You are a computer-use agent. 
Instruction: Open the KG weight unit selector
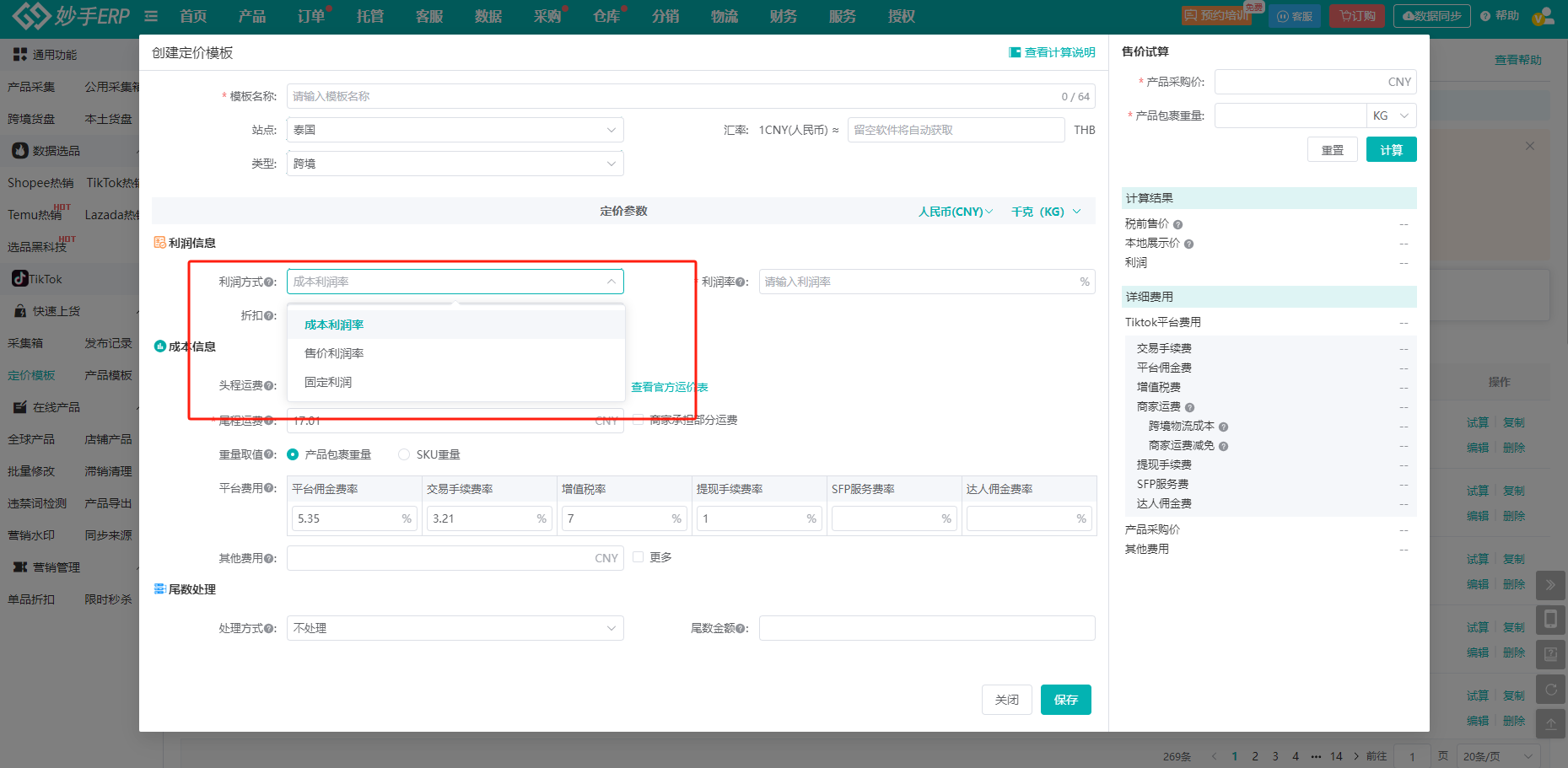tap(1391, 115)
